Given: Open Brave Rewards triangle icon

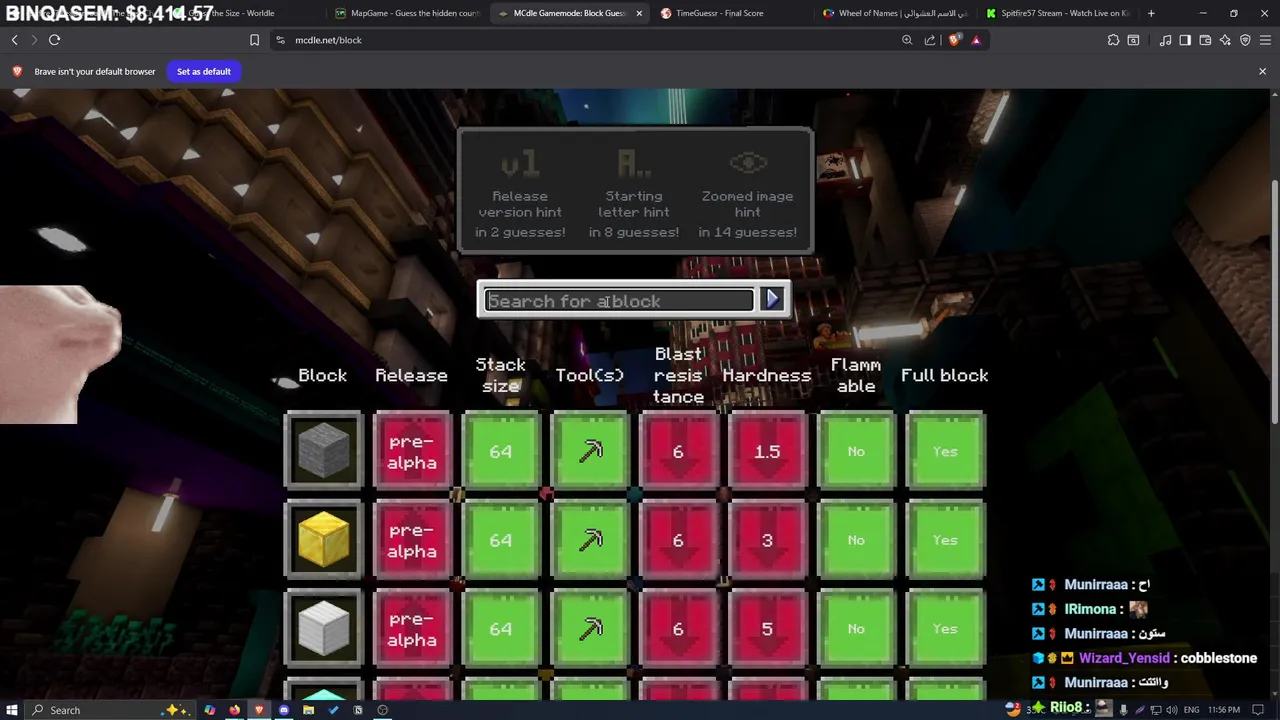Looking at the screenshot, I should [976, 40].
